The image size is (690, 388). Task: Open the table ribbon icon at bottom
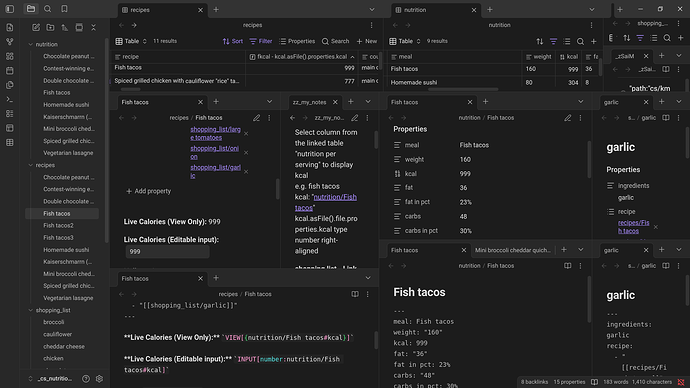pos(10,143)
